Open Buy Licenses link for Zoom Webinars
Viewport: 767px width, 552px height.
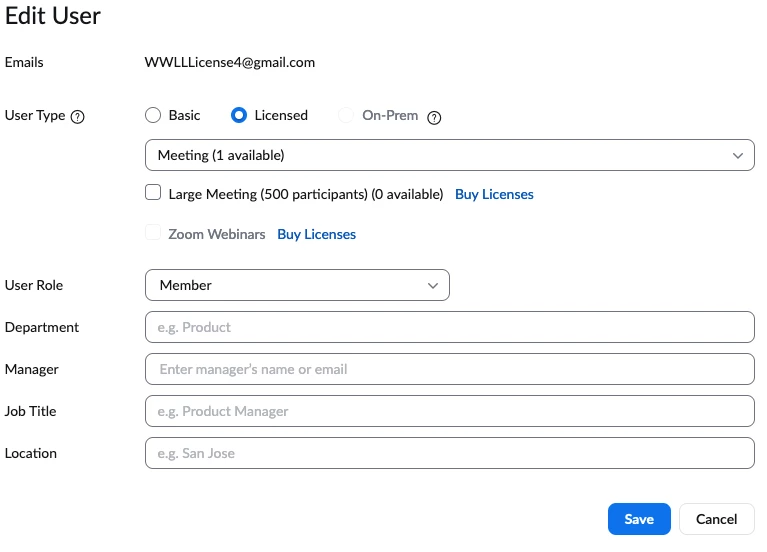tap(316, 234)
